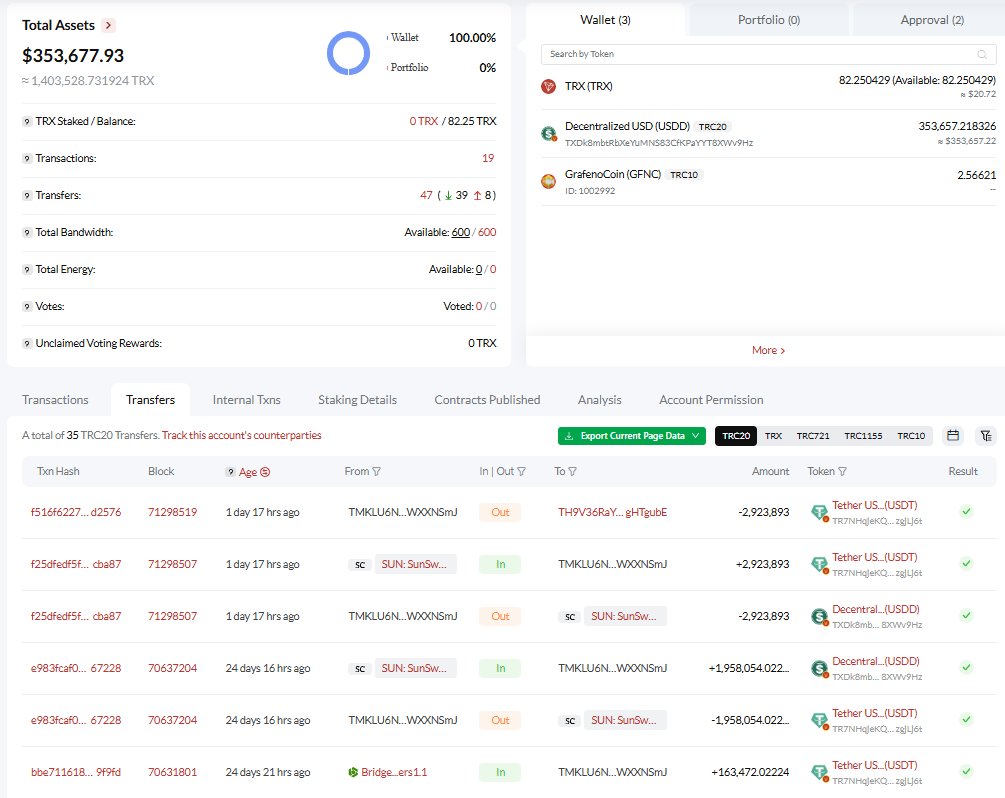Click help icon next to Age column
Image resolution: width=1005 pixels, height=798 pixels.
(x=231, y=472)
